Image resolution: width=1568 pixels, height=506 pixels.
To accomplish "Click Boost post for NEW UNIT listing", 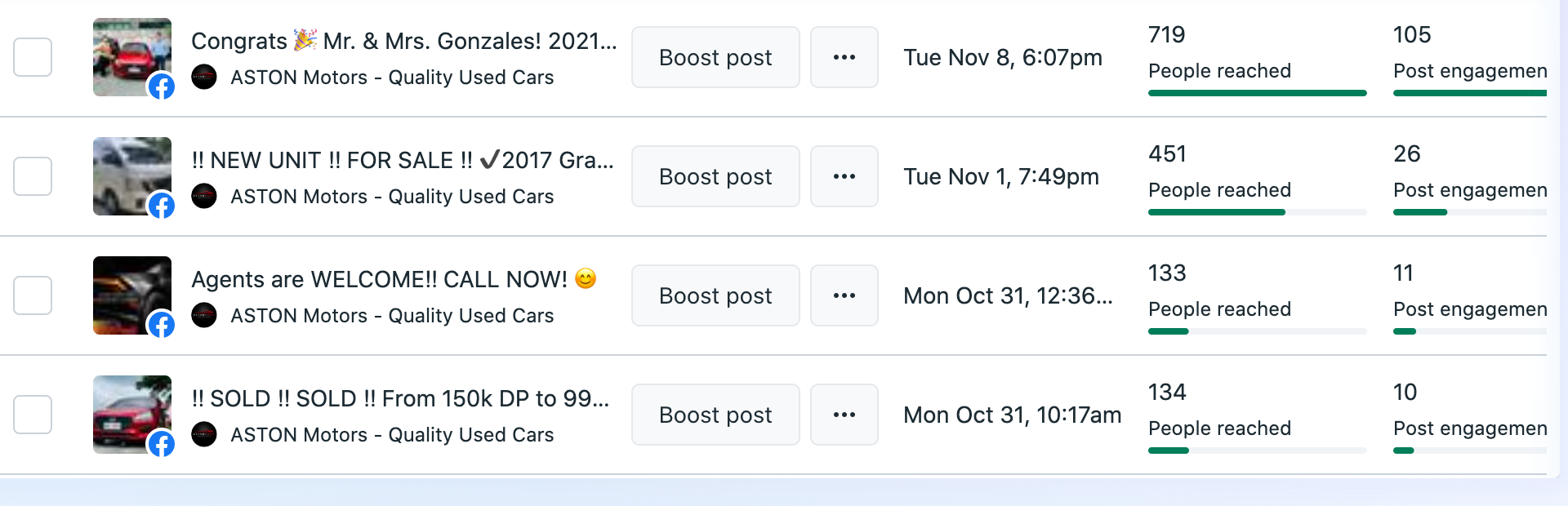I will (715, 176).
